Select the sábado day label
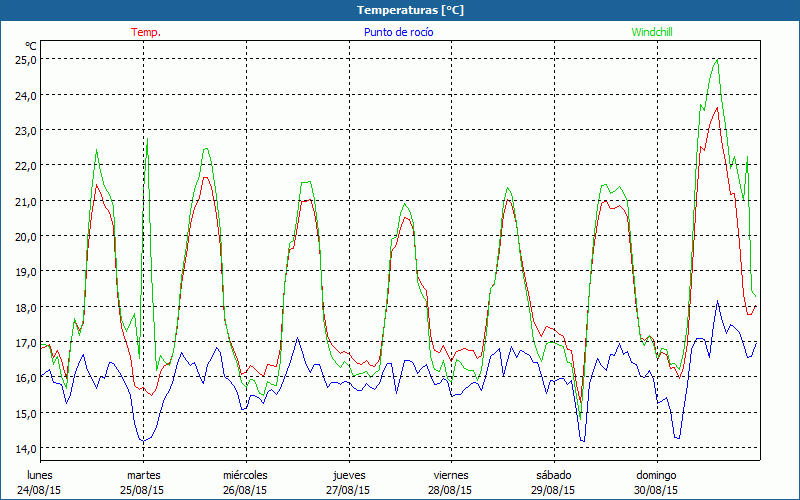800x500 pixels. pyautogui.click(x=553, y=475)
